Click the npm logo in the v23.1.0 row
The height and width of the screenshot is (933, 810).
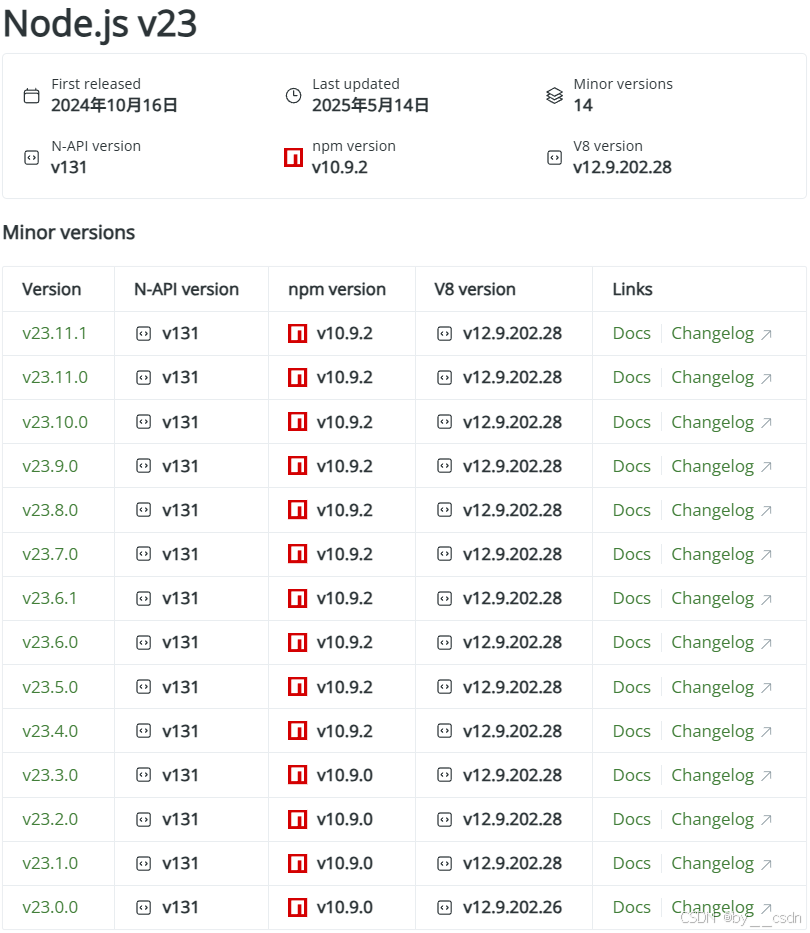point(298,863)
